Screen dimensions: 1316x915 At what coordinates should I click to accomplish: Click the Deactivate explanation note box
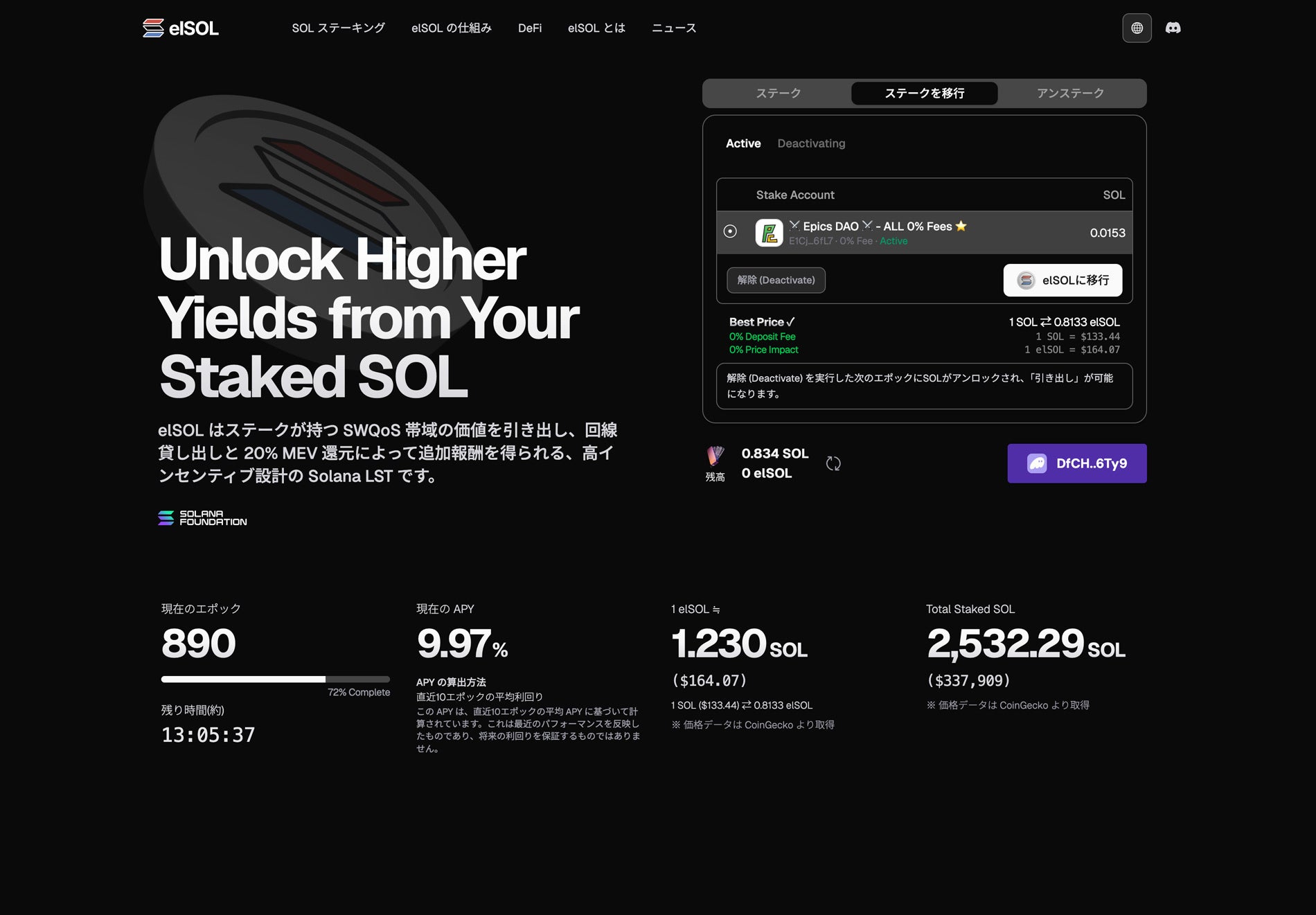click(x=924, y=386)
